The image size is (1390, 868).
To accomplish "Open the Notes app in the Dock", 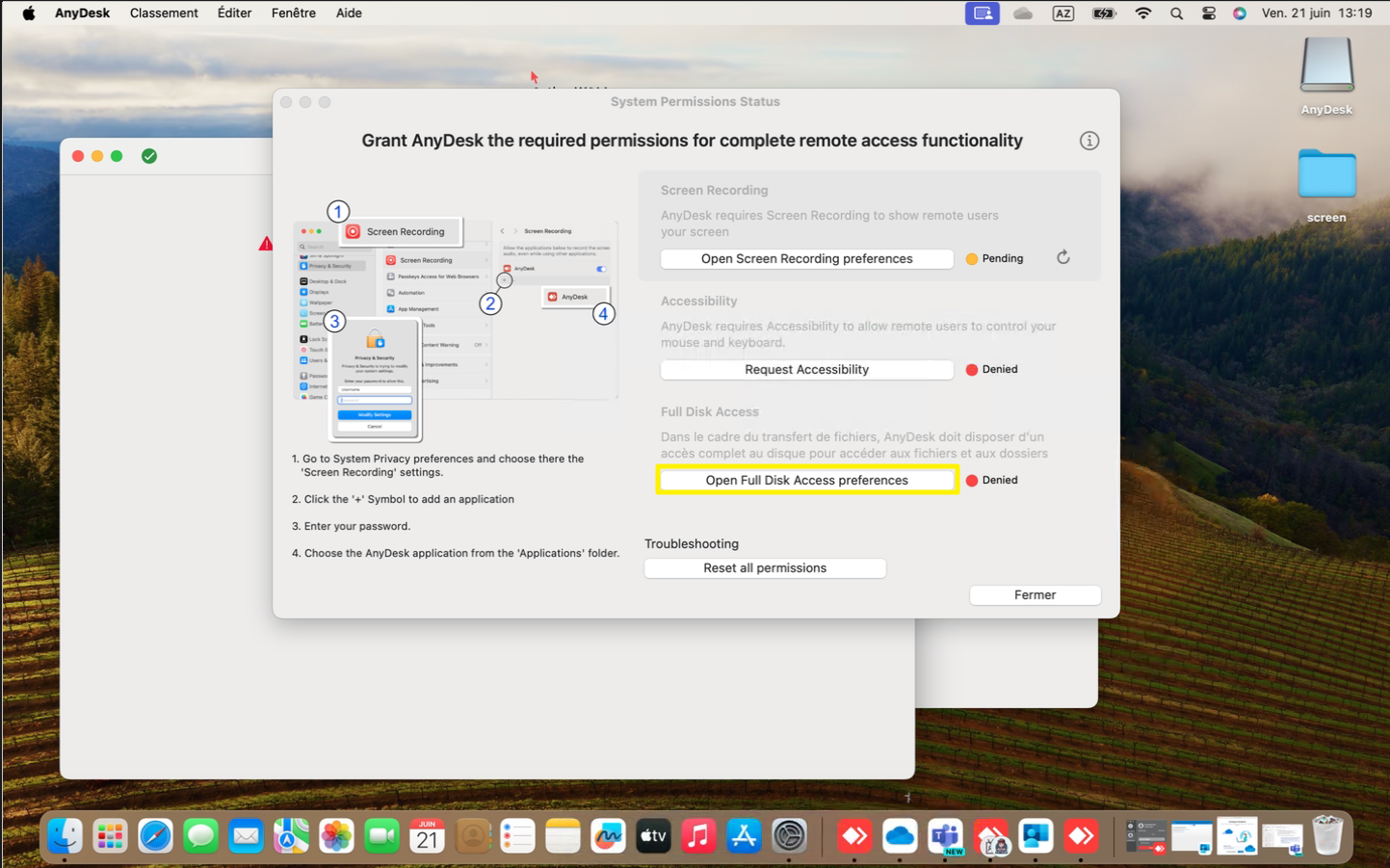I will [x=563, y=835].
